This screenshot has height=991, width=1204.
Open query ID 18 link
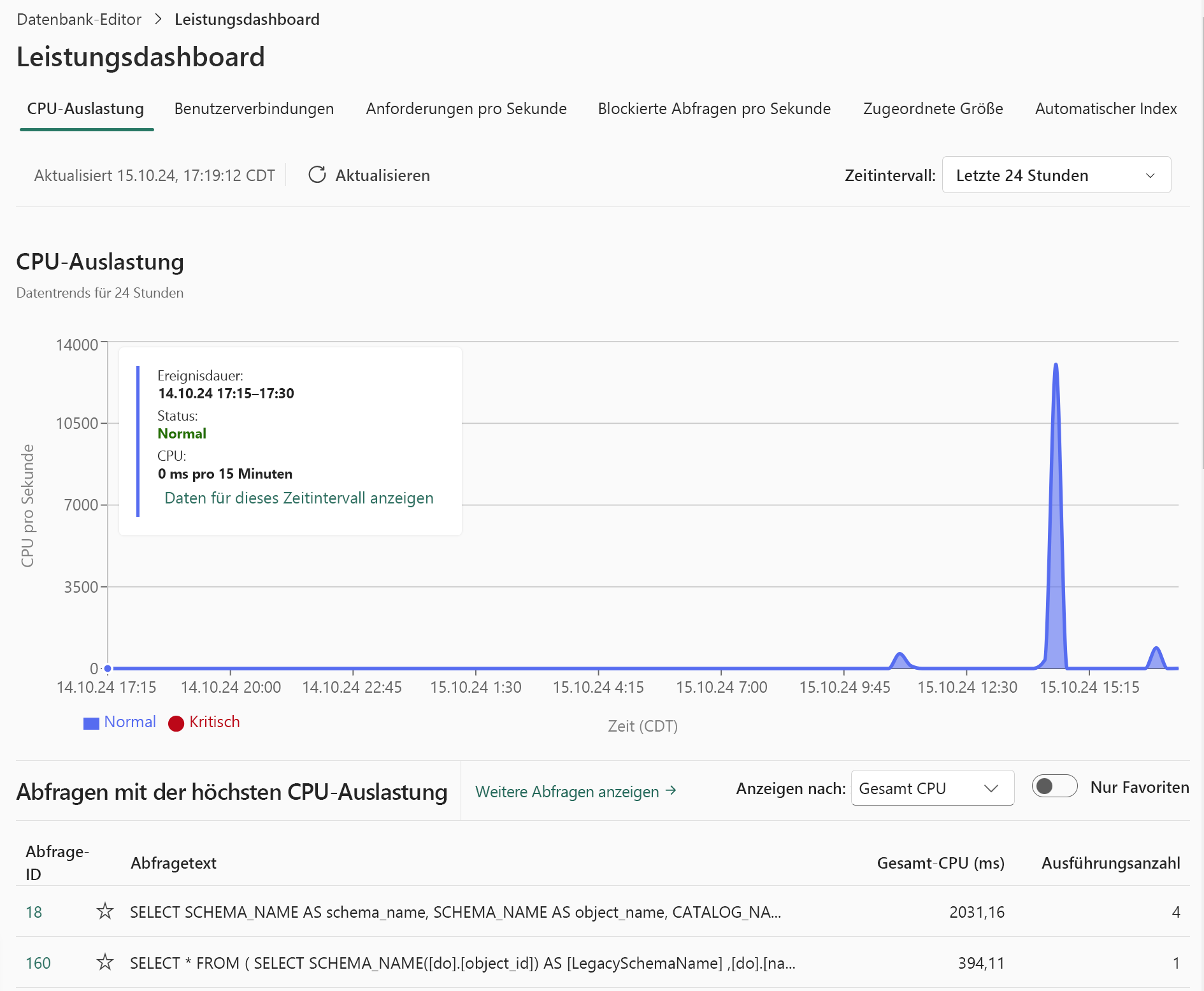[x=34, y=912]
